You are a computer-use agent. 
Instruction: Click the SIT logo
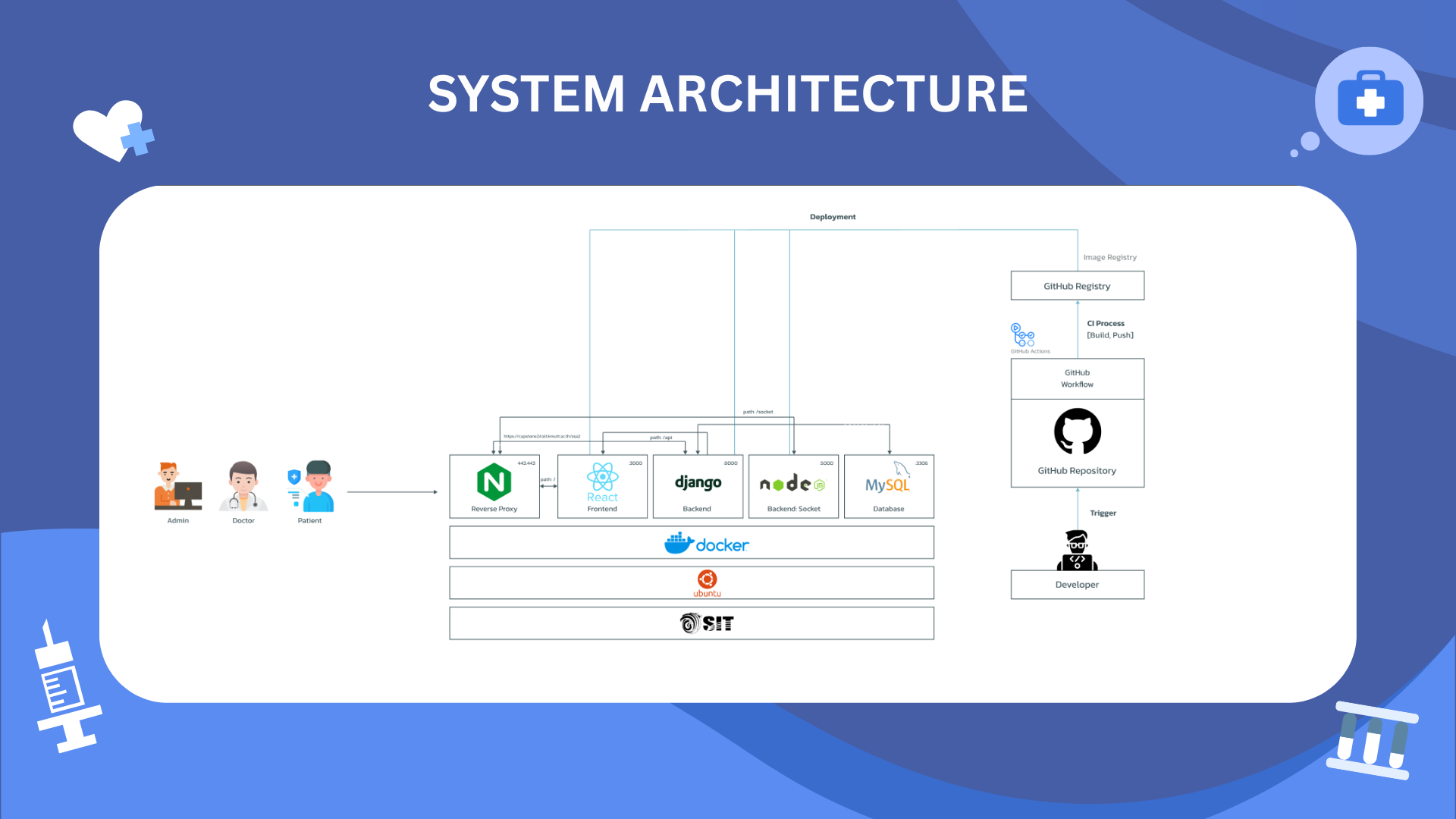(x=707, y=623)
